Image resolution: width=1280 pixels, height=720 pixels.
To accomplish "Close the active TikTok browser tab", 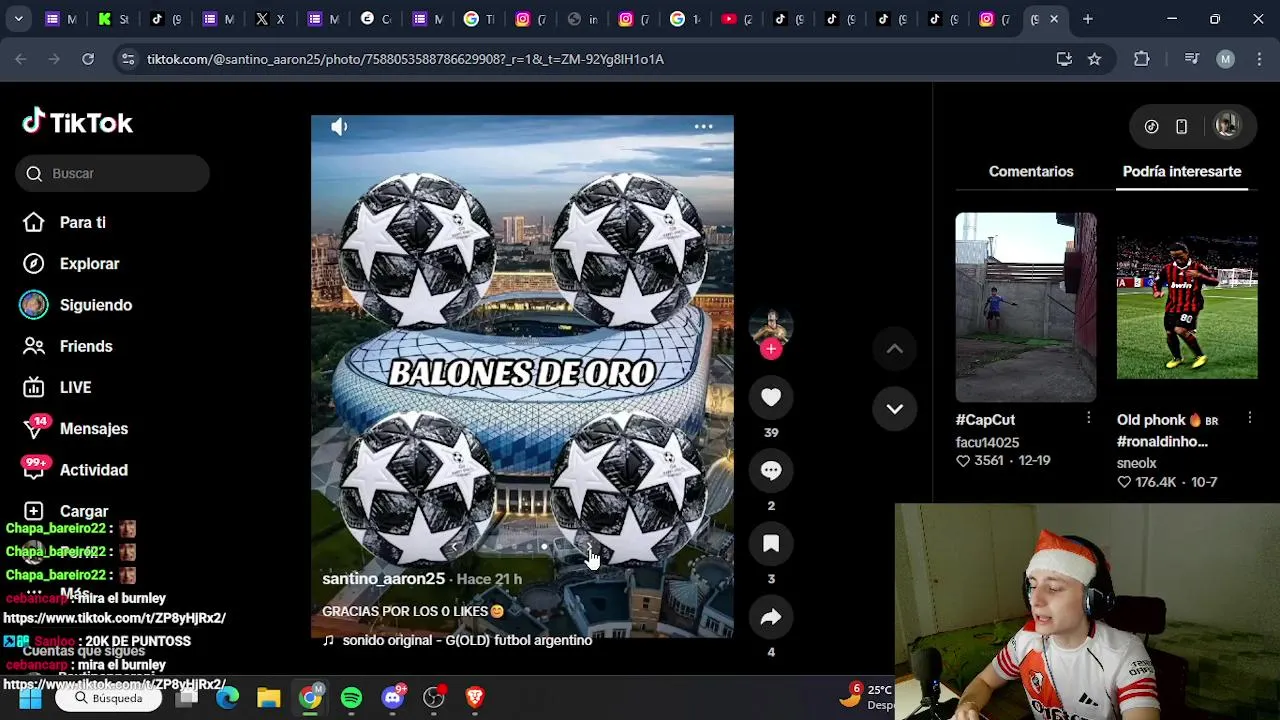I will pyautogui.click(x=1053, y=19).
